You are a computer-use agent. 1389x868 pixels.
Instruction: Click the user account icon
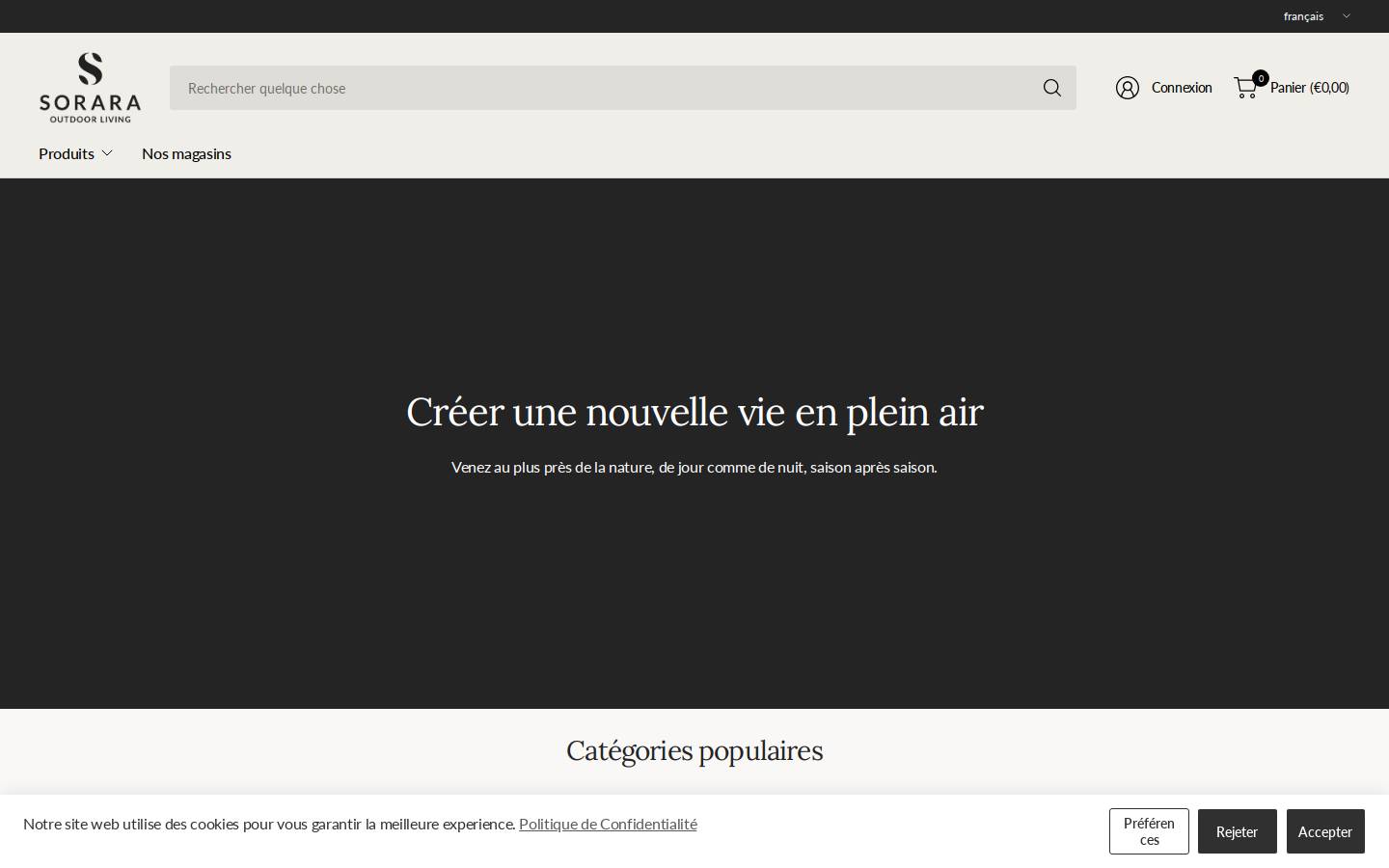pos(1127,88)
